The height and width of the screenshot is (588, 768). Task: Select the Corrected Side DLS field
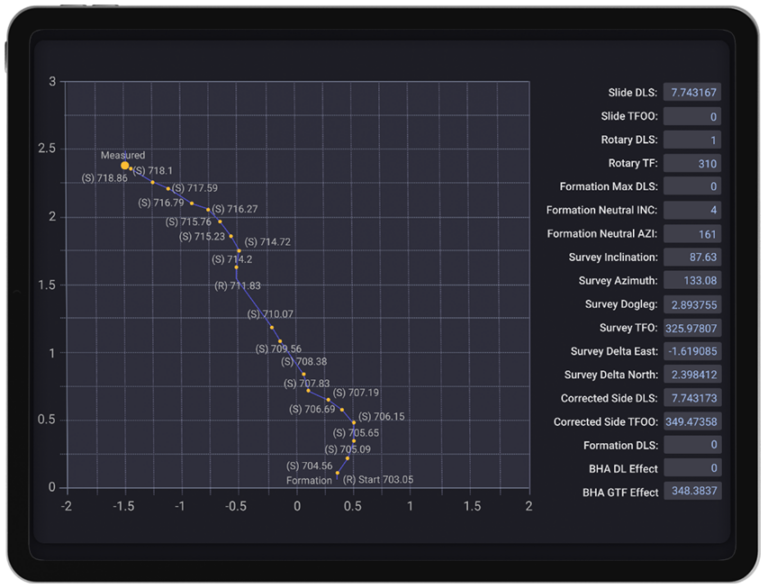point(692,398)
